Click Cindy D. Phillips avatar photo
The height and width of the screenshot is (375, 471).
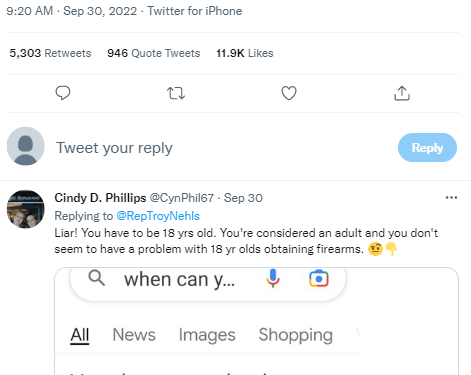point(26,209)
